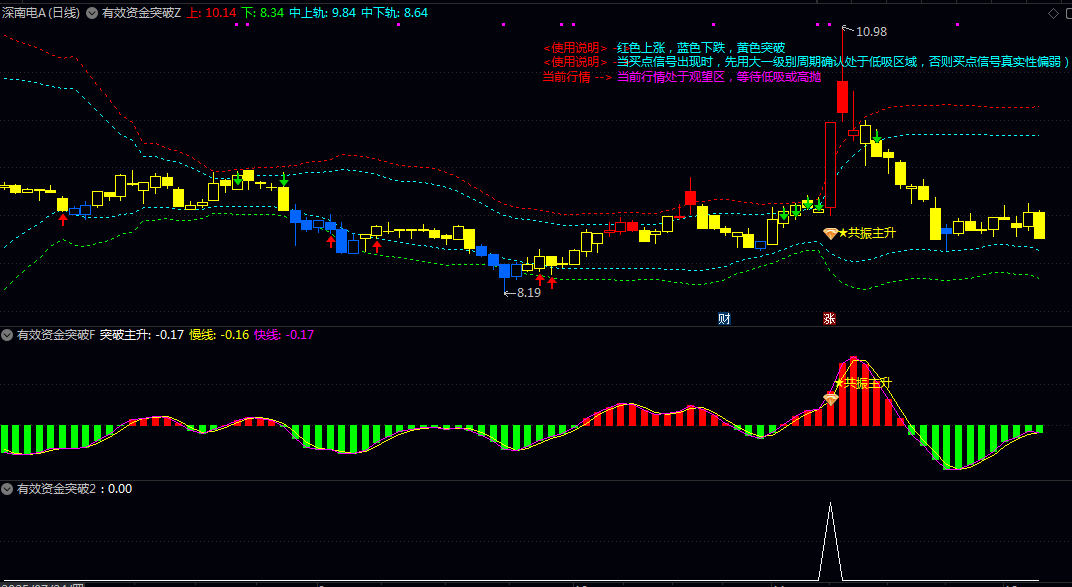
Task: Click the 中上轨: 9.84 value
Action: (323, 13)
